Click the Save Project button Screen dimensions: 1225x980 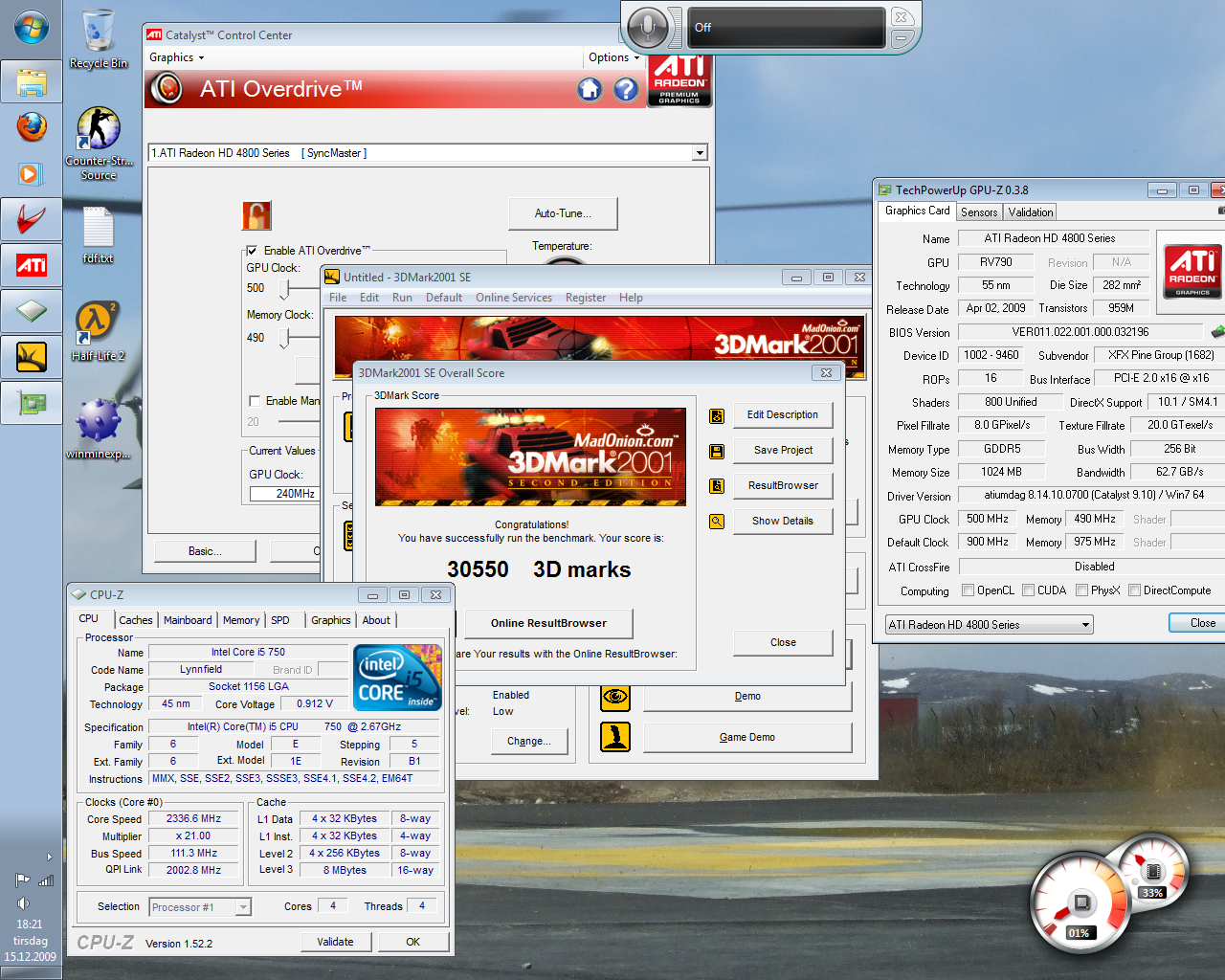point(783,450)
